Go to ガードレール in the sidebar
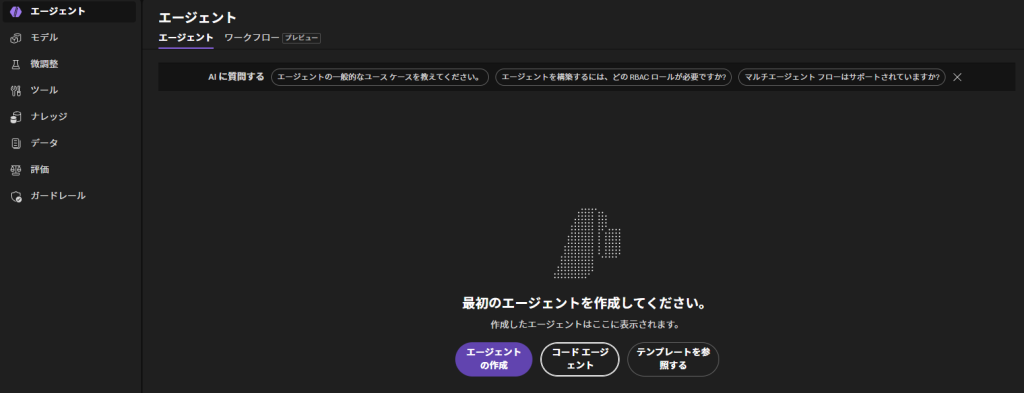 pyautogui.click(x=58, y=196)
